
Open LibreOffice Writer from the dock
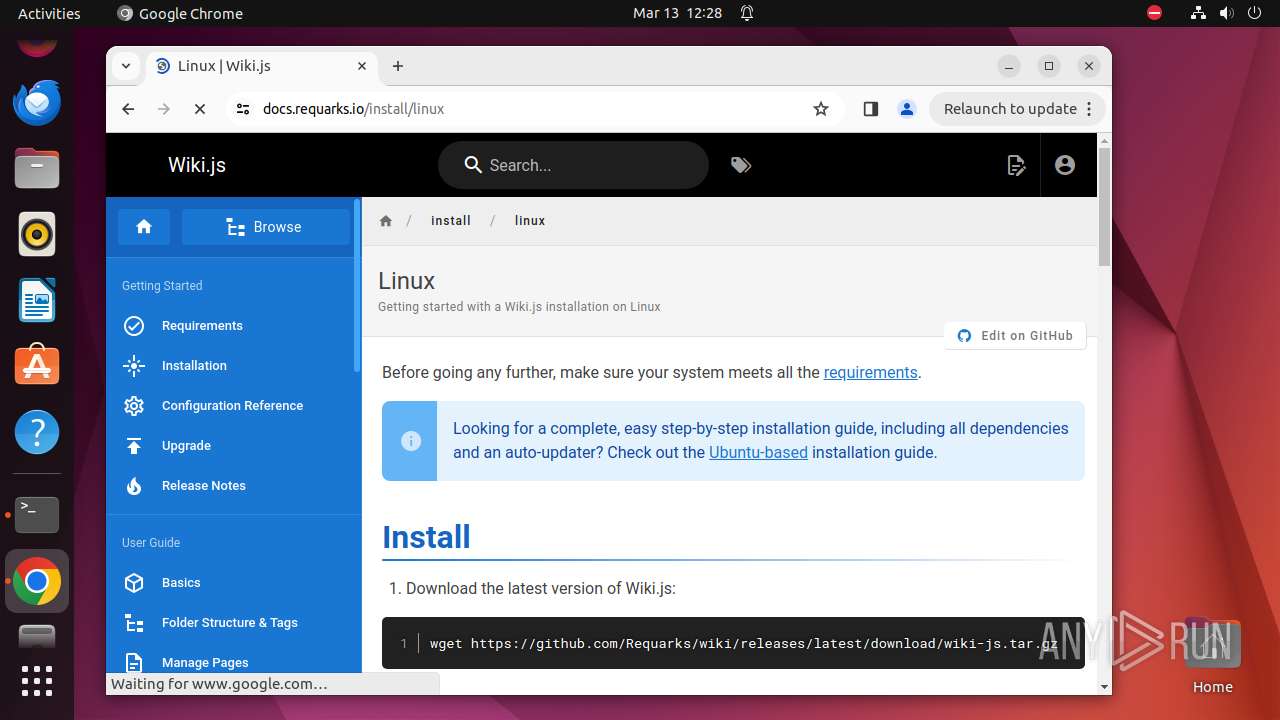click(37, 300)
